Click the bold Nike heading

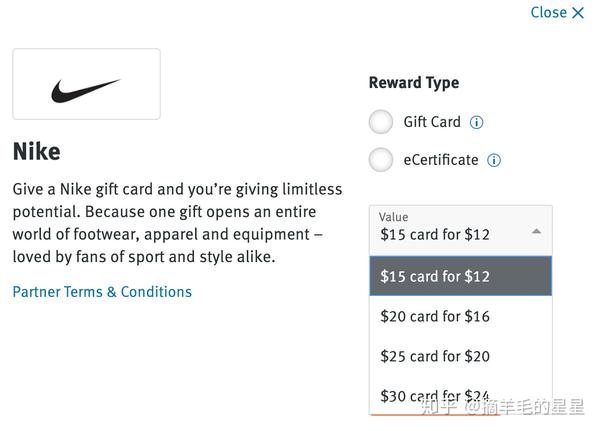click(36, 152)
